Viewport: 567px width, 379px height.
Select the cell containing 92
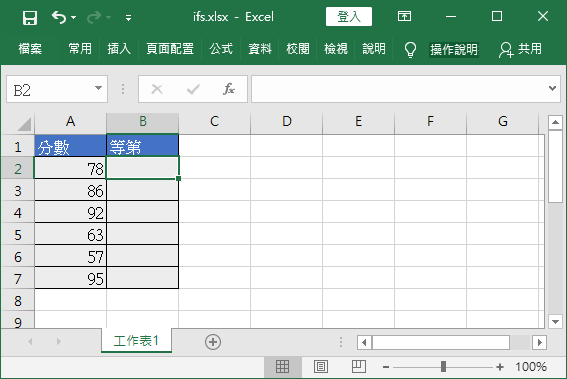coord(71,212)
